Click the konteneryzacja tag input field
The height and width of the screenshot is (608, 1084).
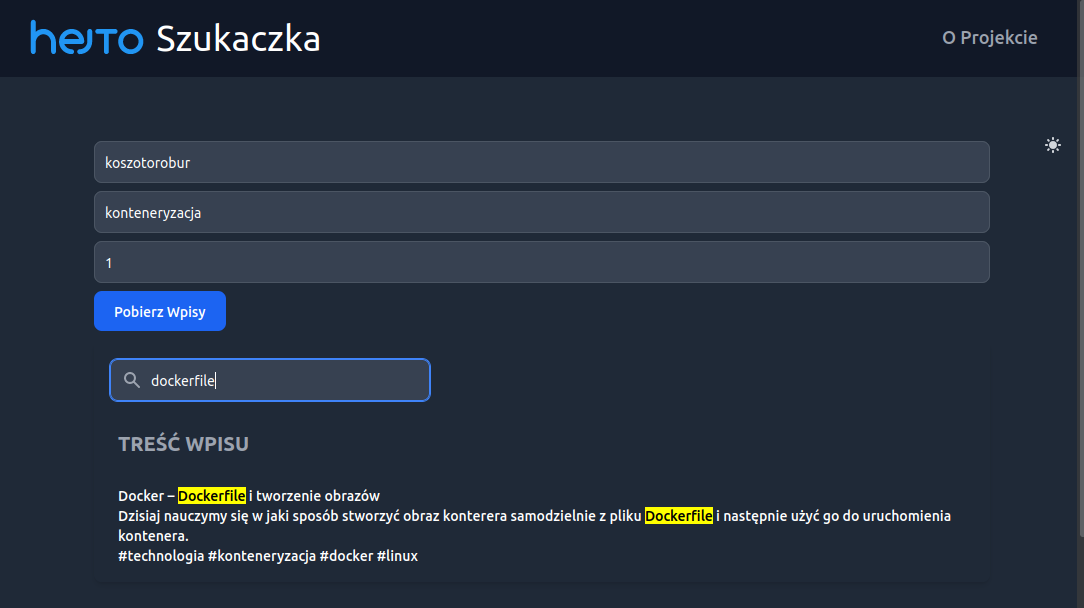pos(541,212)
